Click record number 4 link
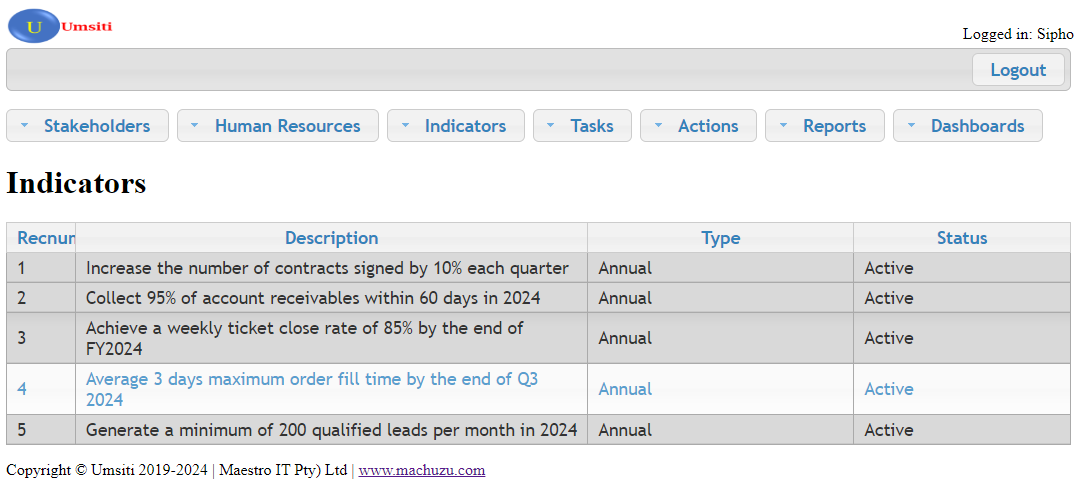Viewport: 1075px width, 491px height. [x=22, y=389]
